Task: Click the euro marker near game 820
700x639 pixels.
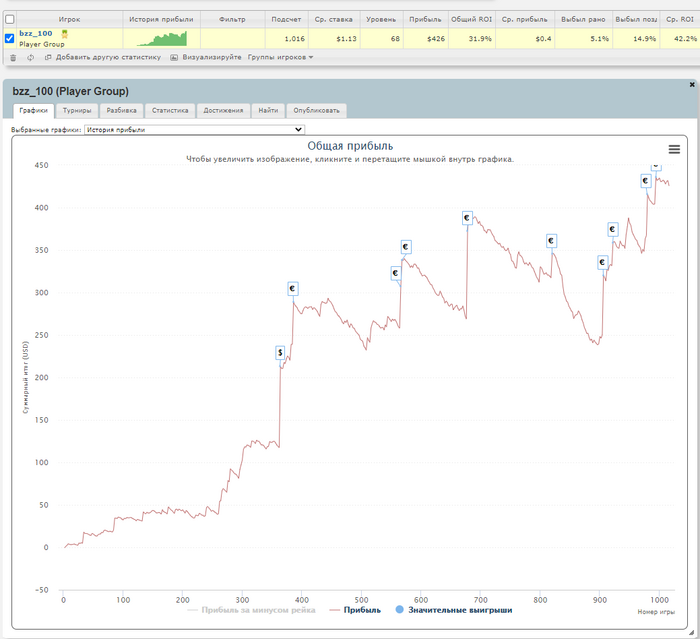Action: pyautogui.click(x=551, y=241)
